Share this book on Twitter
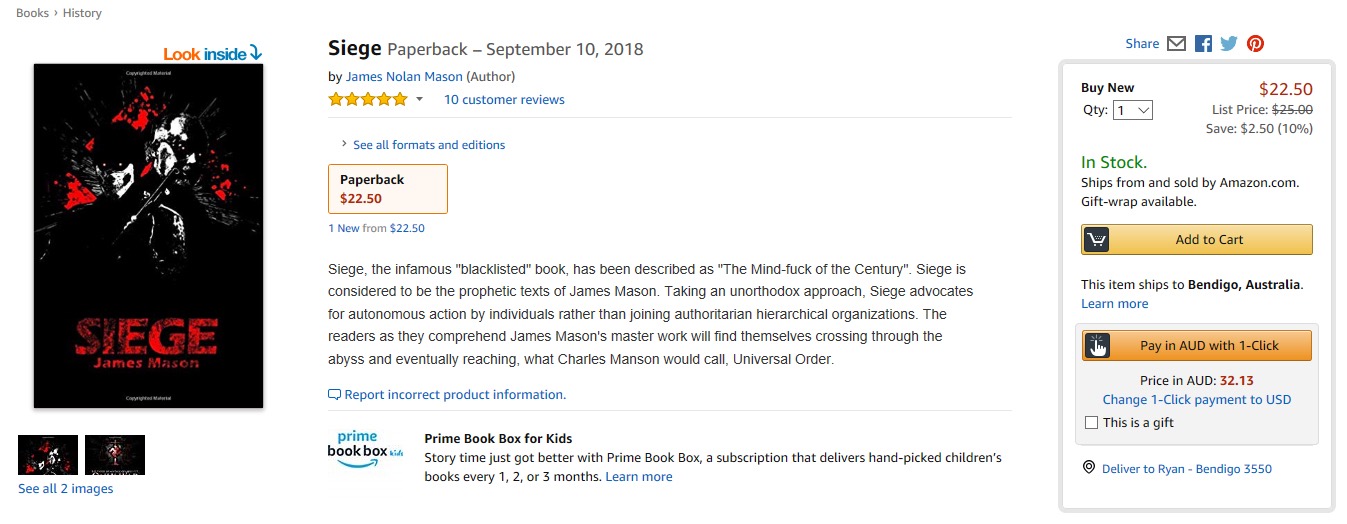1347x524 pixels. tap(1229, 44)
